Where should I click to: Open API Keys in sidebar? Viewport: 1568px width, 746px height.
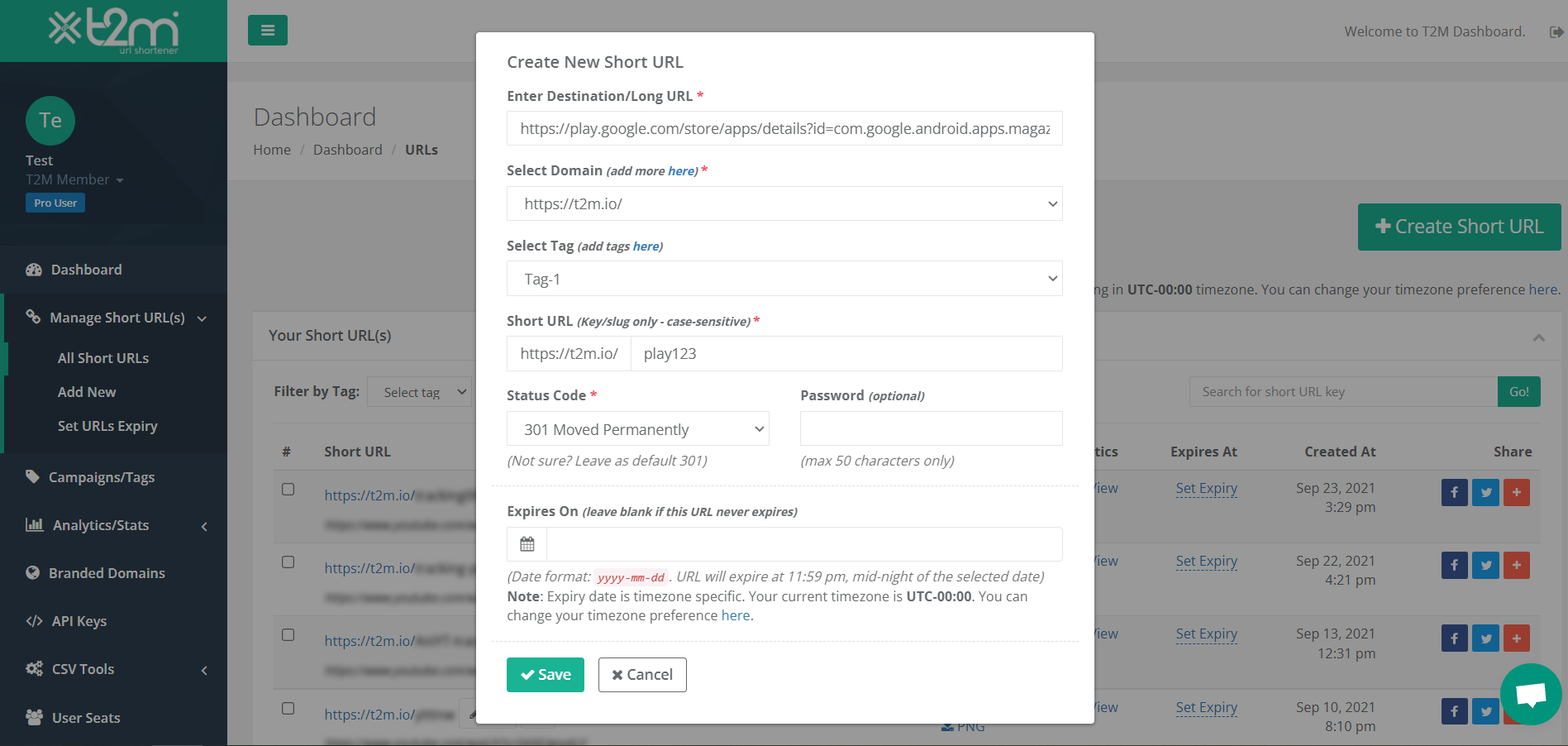click(x=79, y=621)
